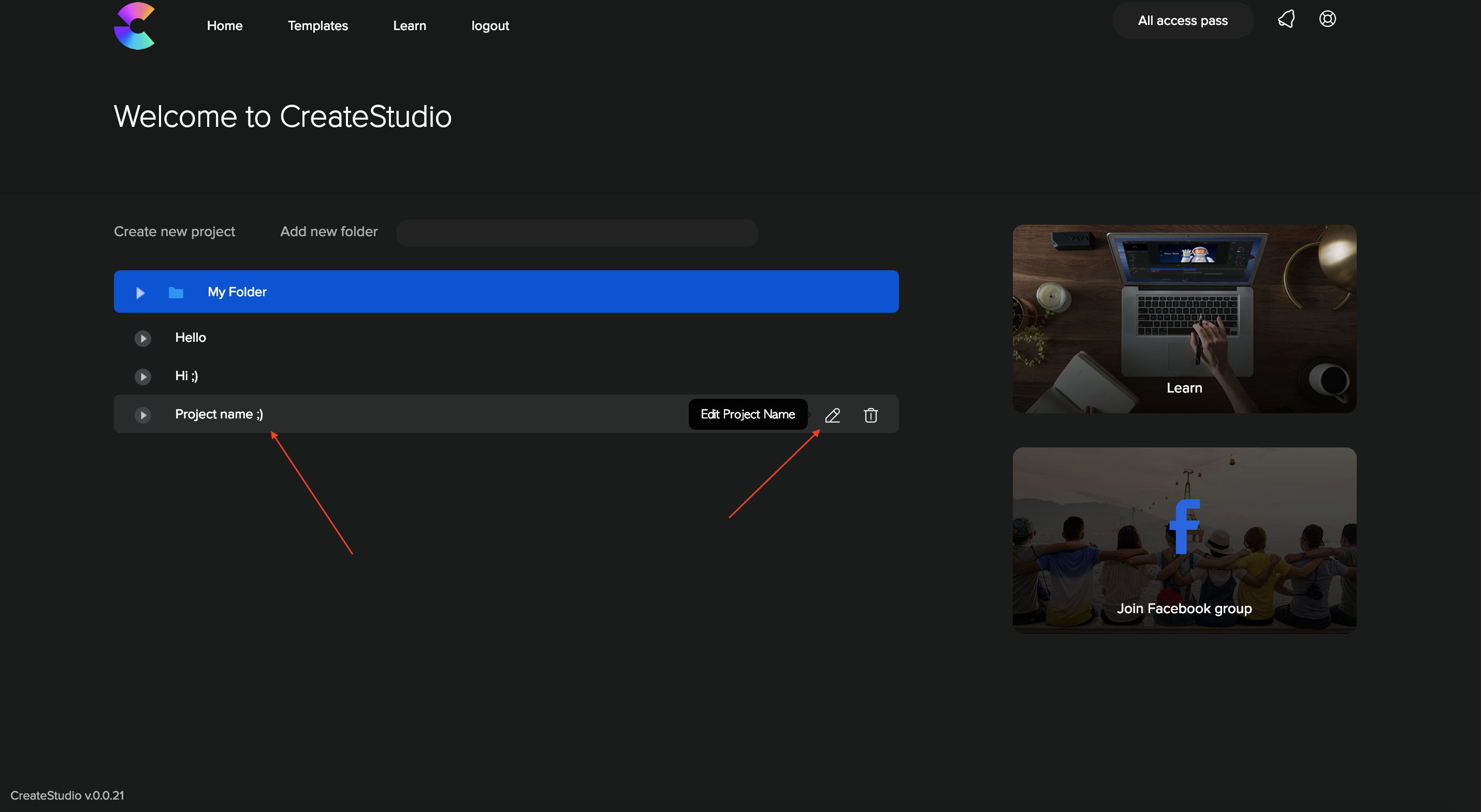Click the trash icon to delete Project name ;)
The image size is (1481, 812).
point(870,415)
